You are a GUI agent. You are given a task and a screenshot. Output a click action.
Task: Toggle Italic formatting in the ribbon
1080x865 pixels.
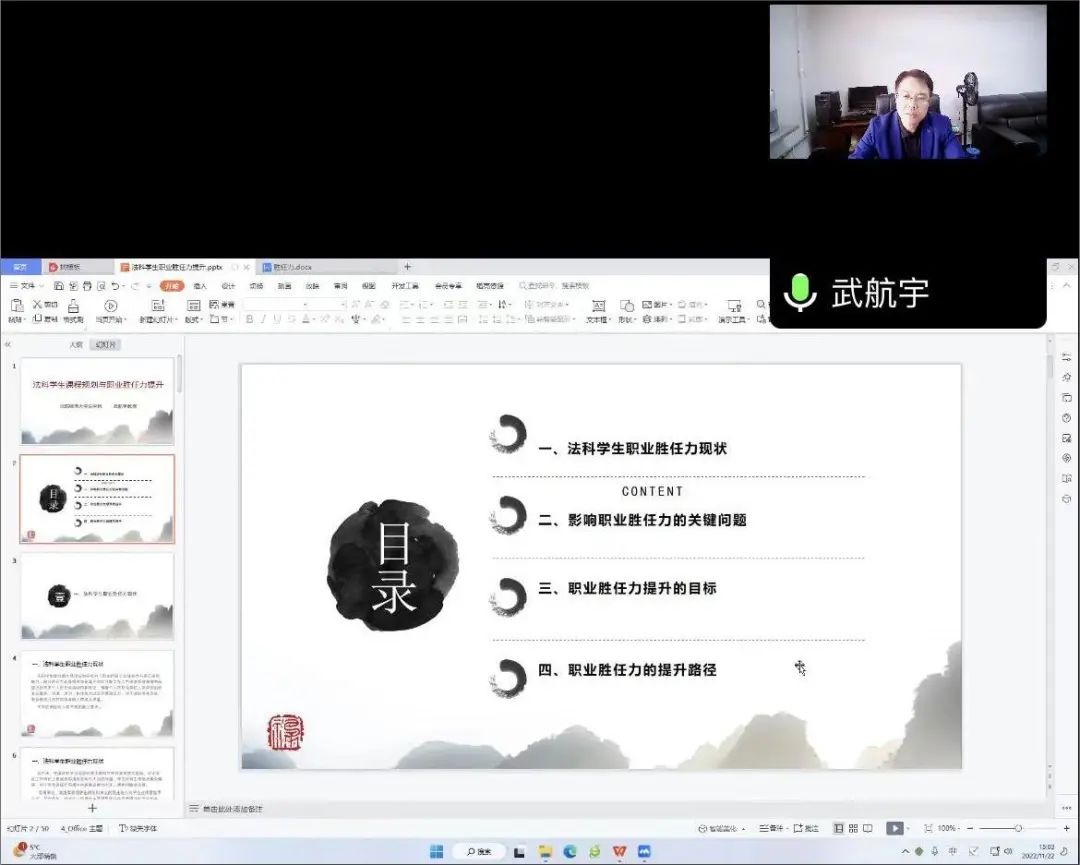(263, 320)
